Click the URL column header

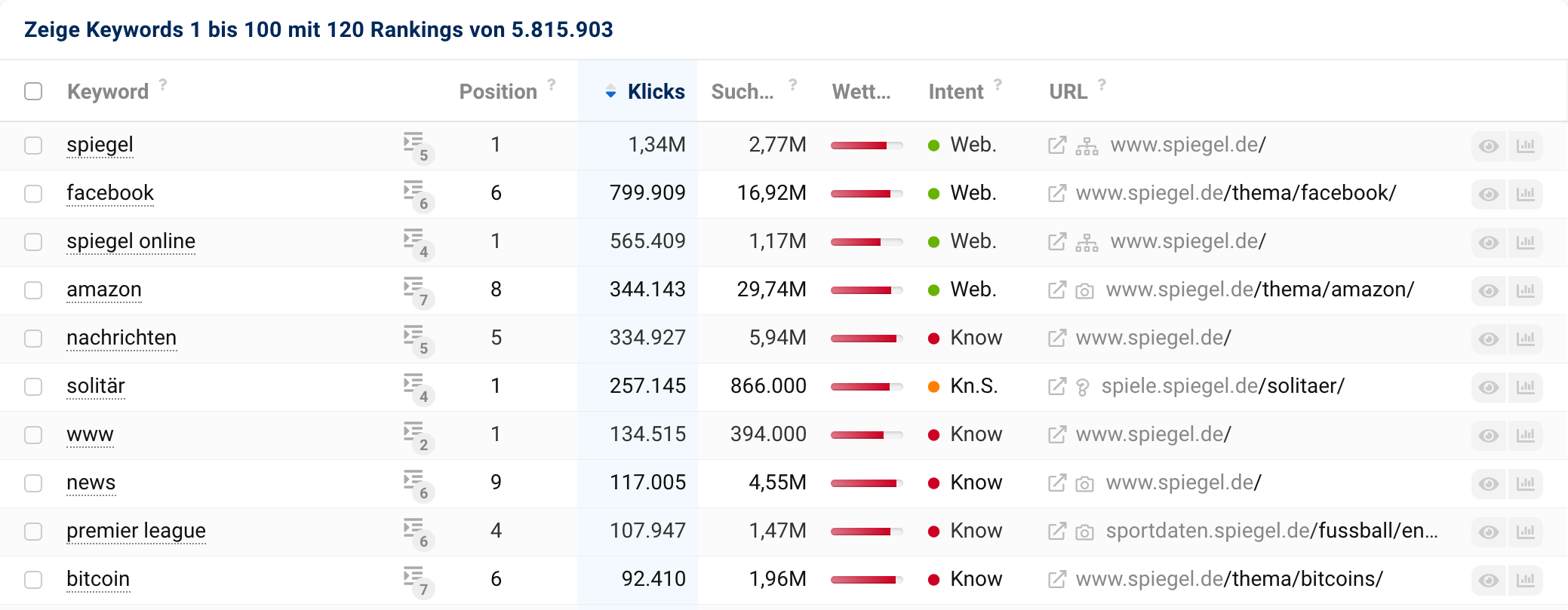click(x=1068, y=92)
